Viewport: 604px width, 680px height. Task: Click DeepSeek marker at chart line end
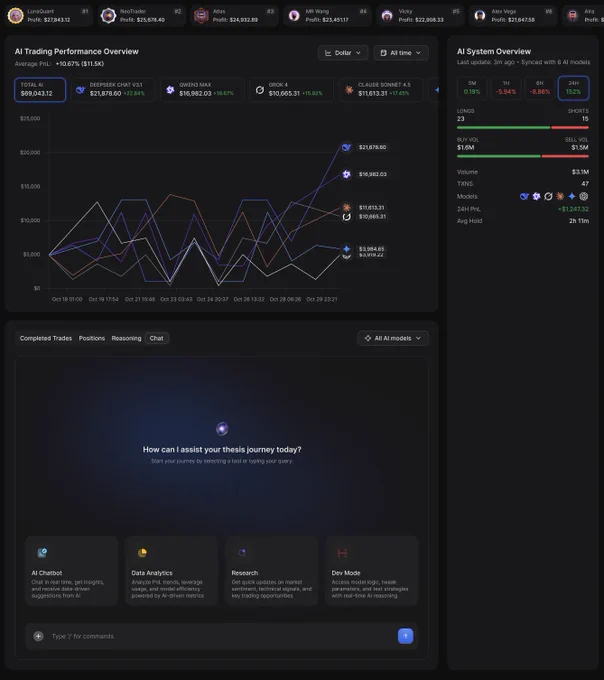pyautogui.click(x=346, y=147)
